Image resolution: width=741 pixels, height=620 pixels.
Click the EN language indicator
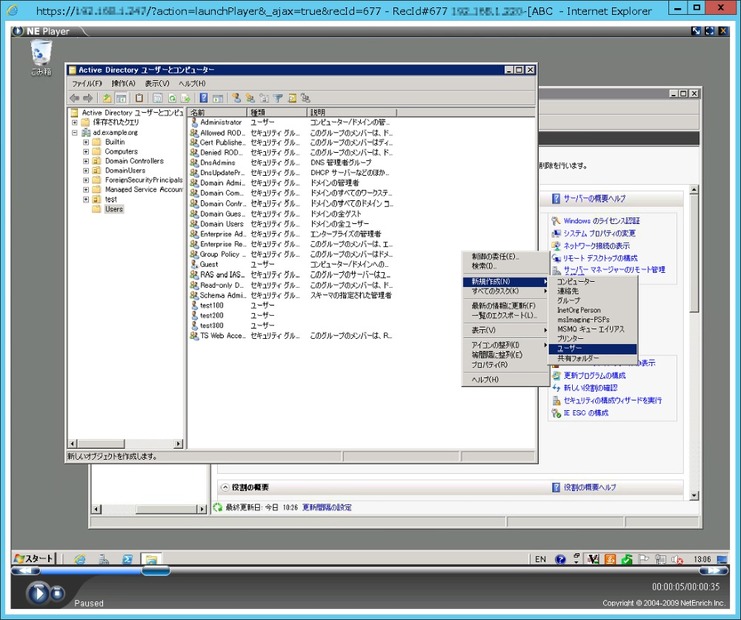541,560
